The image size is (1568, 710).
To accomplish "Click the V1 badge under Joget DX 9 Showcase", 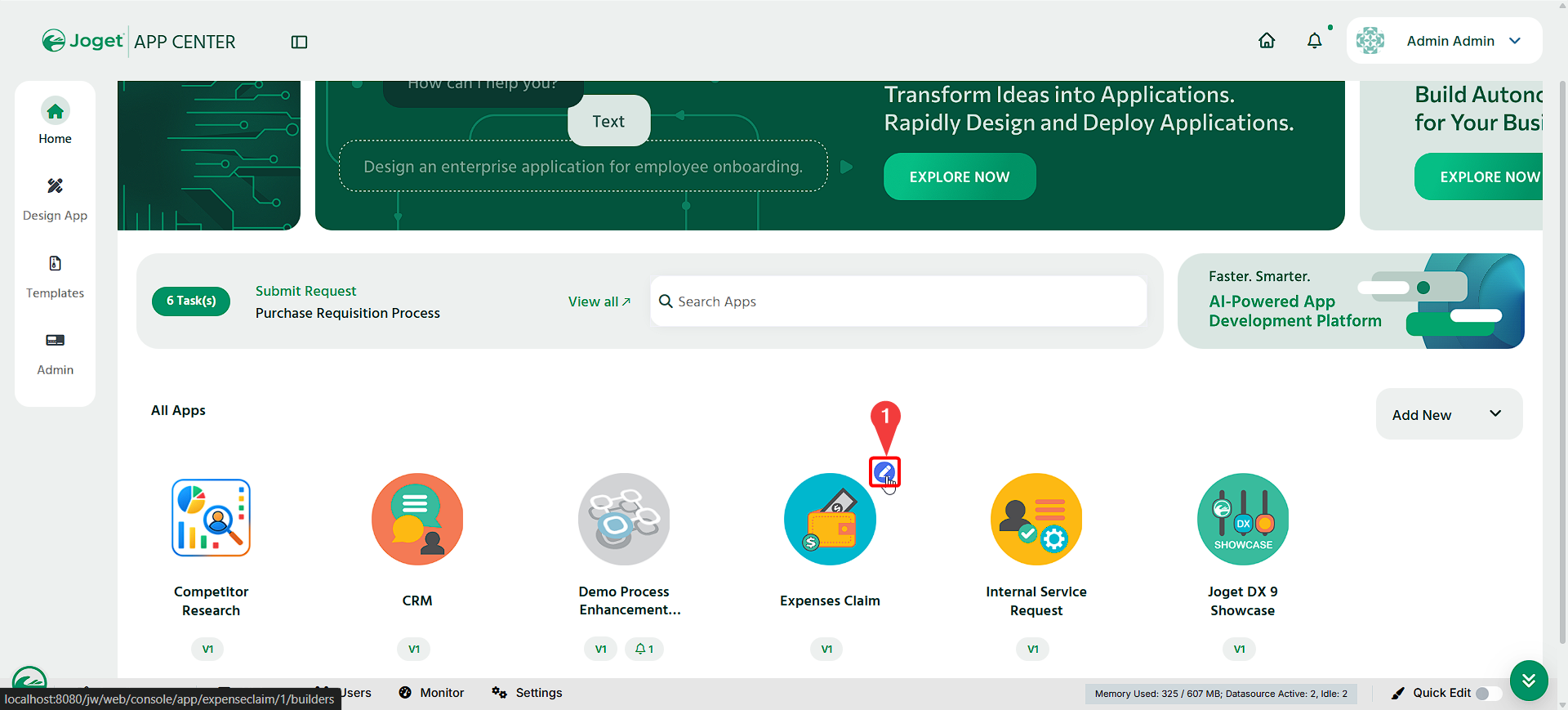I will coord(1240,649).
